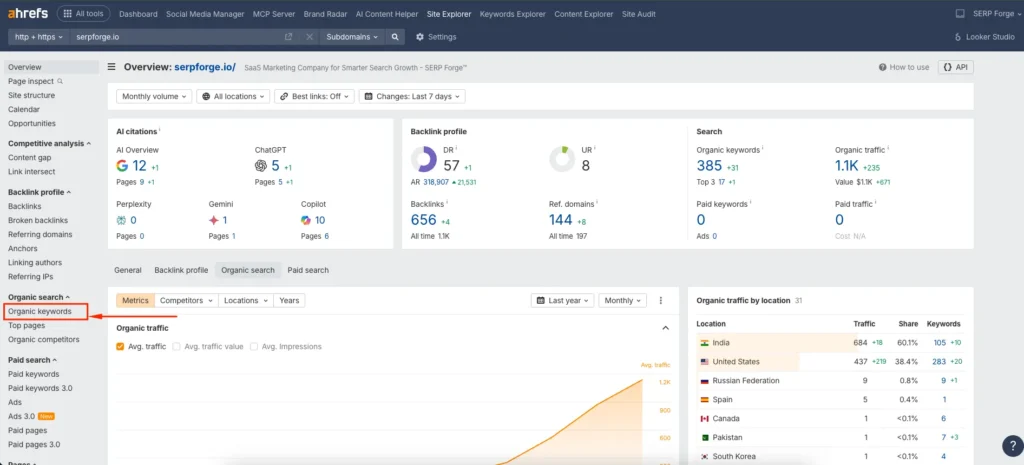Screen dimensions: 1024x465
Task: Open Keywords Explorer in top menu
Action: (511, 14)
